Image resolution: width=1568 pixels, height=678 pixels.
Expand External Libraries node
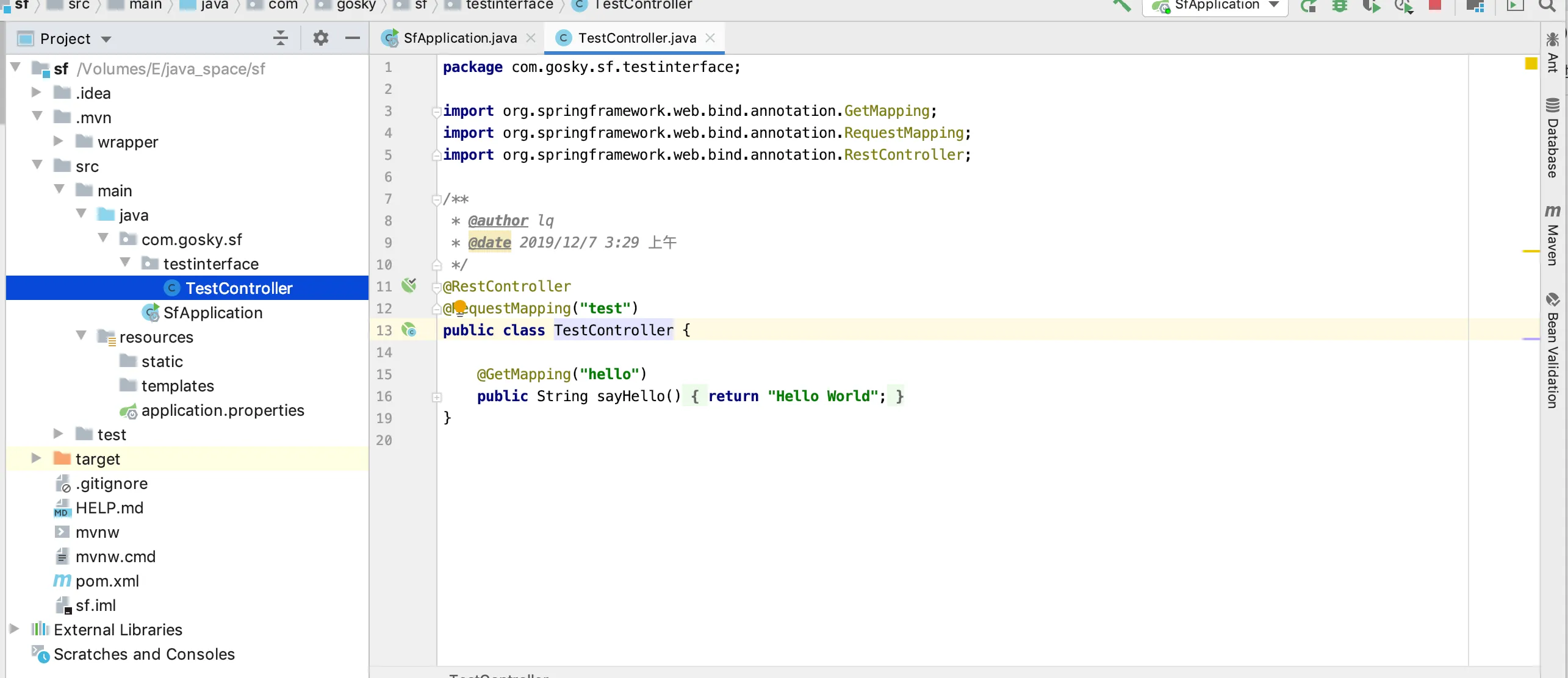(x=14, y=629)
